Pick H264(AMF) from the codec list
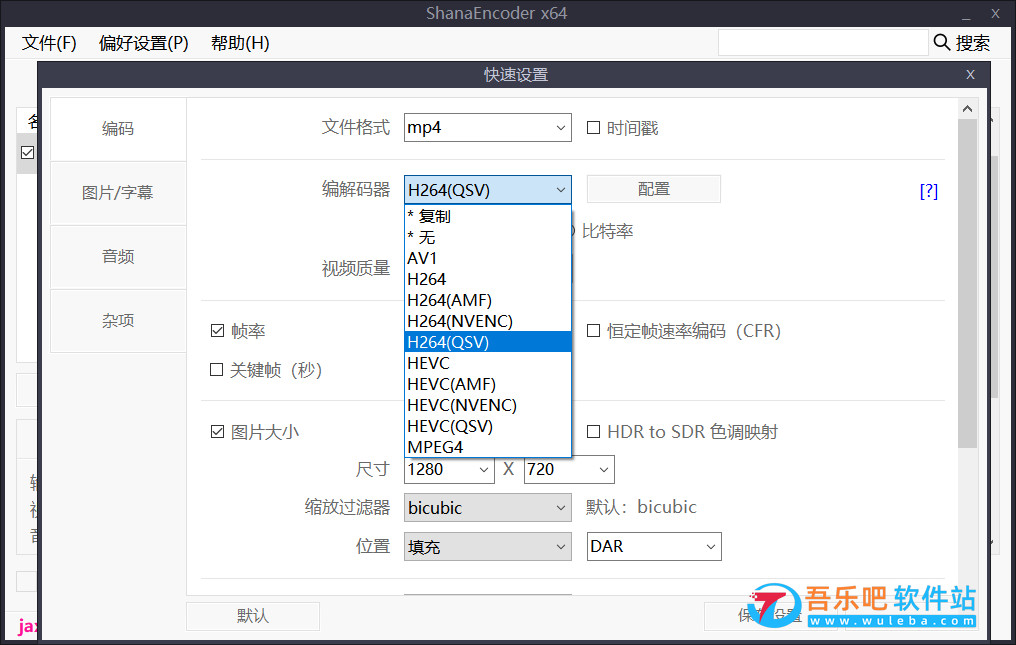Viewport: 1016px width, 645px height. [x=487, y=300]
